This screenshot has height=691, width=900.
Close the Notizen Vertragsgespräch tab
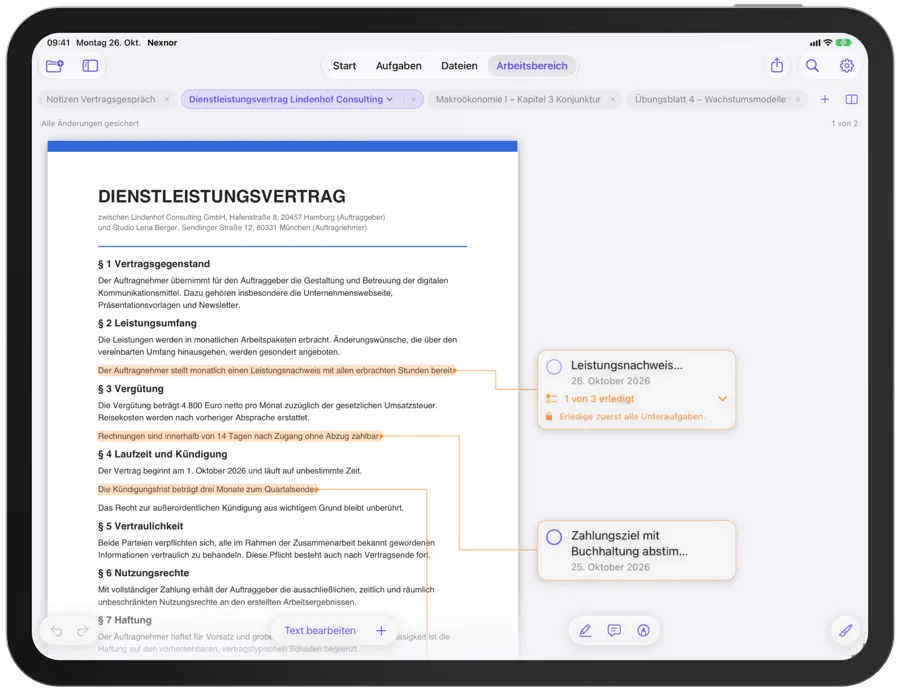(167, 99)
